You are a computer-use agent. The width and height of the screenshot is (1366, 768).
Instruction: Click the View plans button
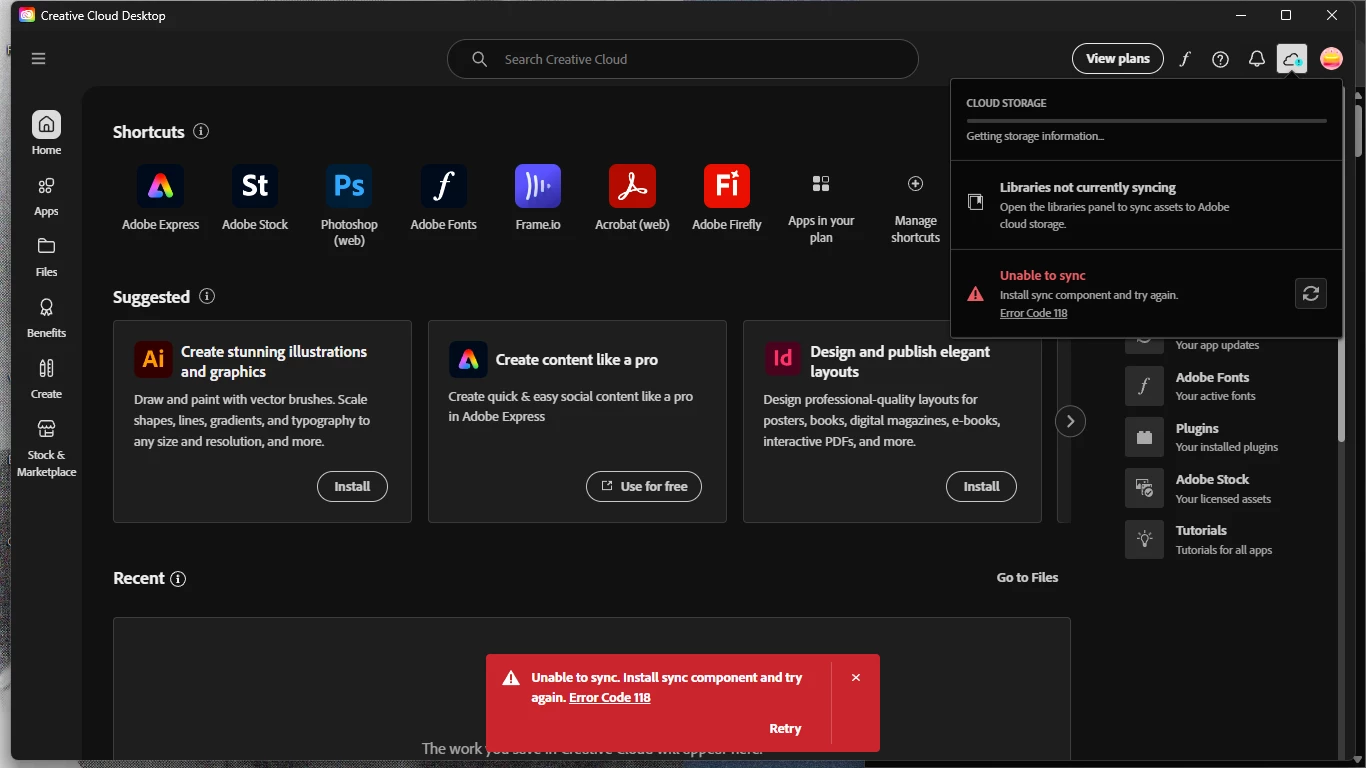(1118, 59)
